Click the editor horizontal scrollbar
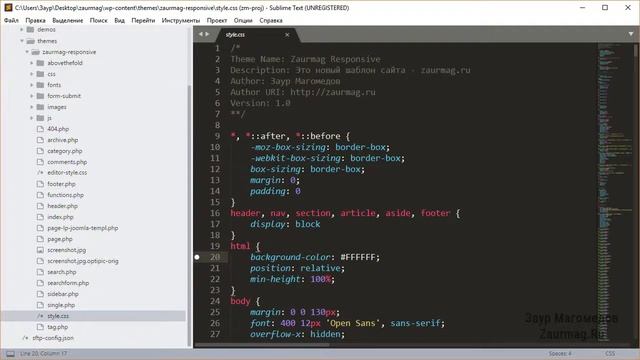Image resolution: width=640 pixels, height=360 pixels. click(x=262, y=344)
